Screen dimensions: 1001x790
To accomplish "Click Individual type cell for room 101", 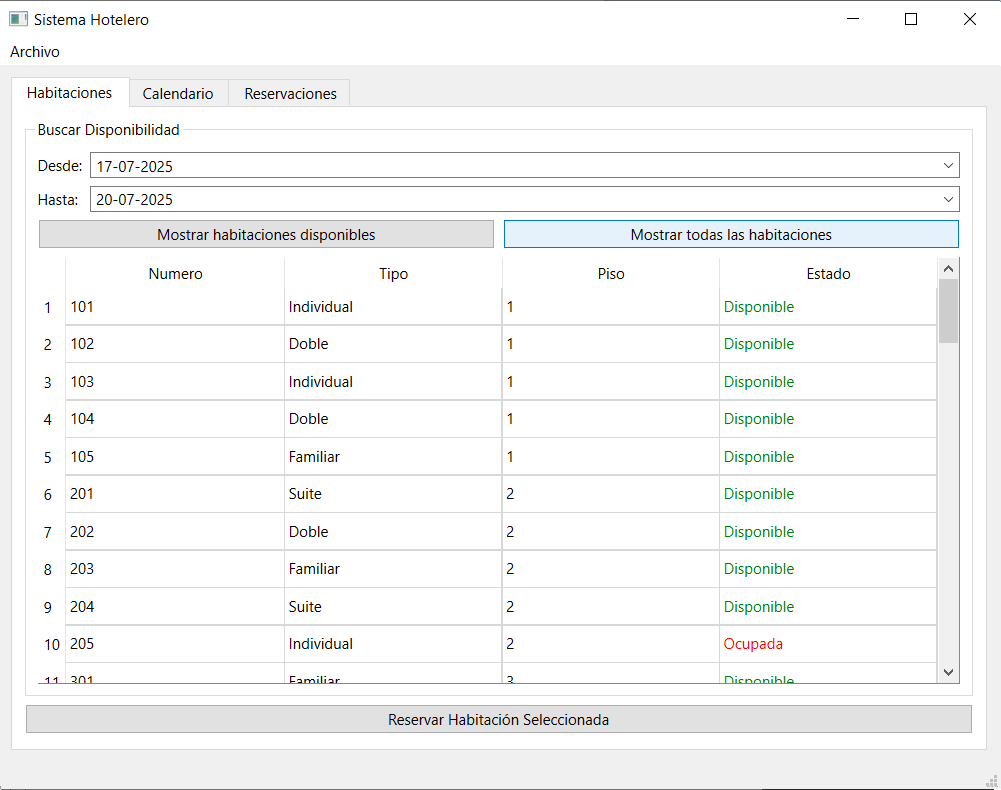I will [x=393, y=307].
